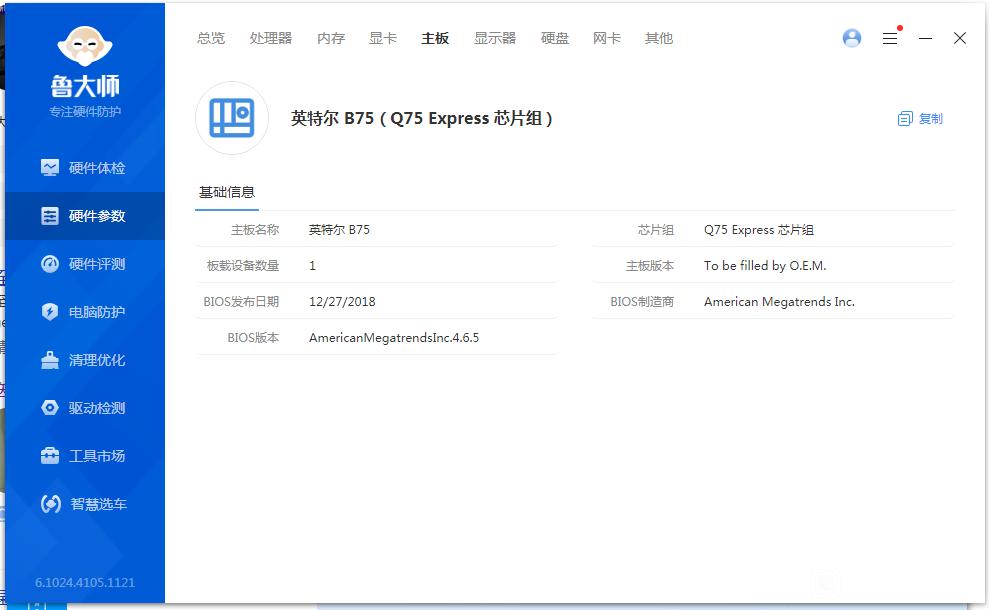The height and width of the screenshot is (610, 990).
Task: Click the BIOS版本 label
Action: [253, 338]
